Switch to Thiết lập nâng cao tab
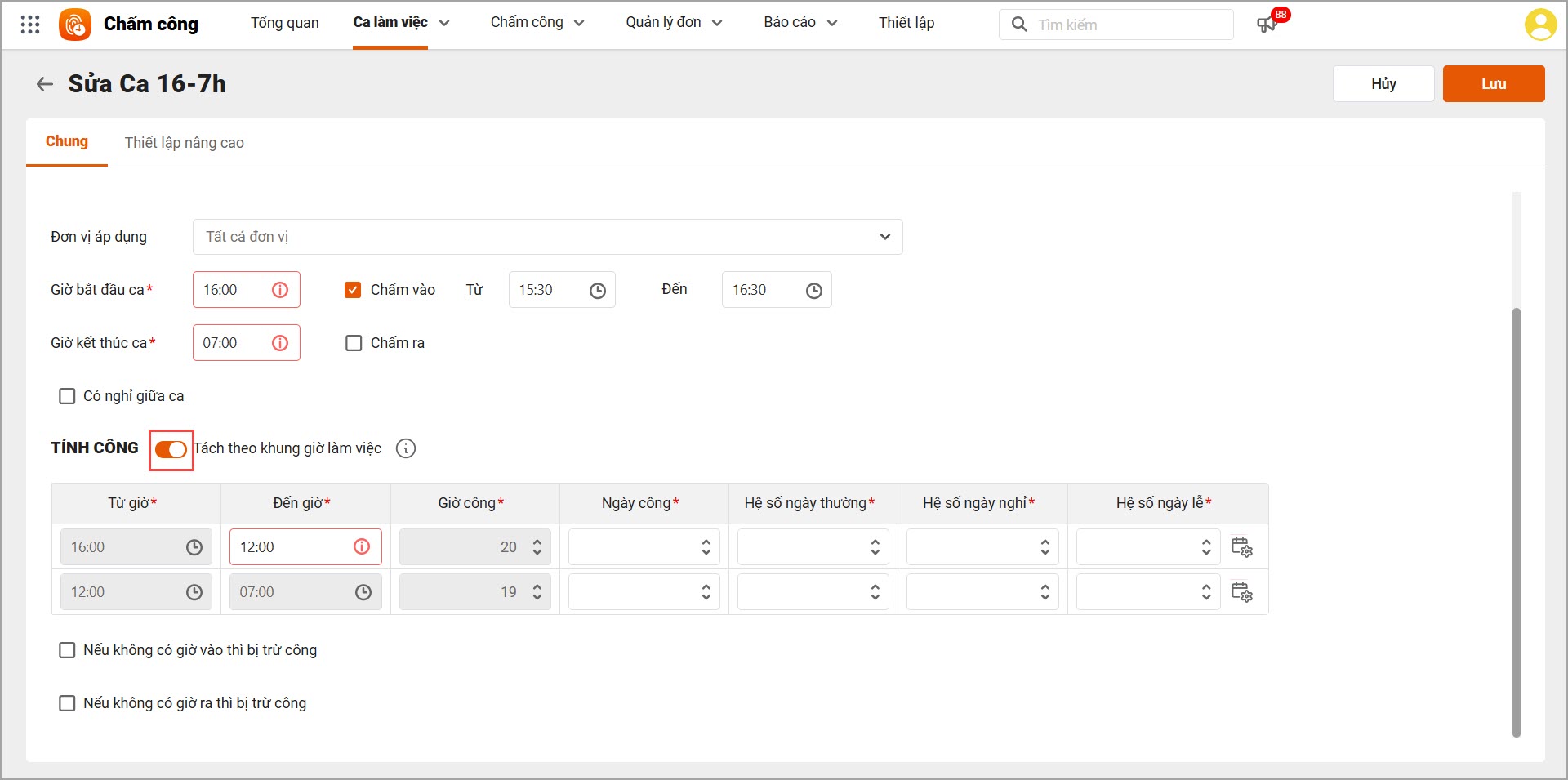The width and height of the screenshot is (1568, 780). tap(184, 143)
